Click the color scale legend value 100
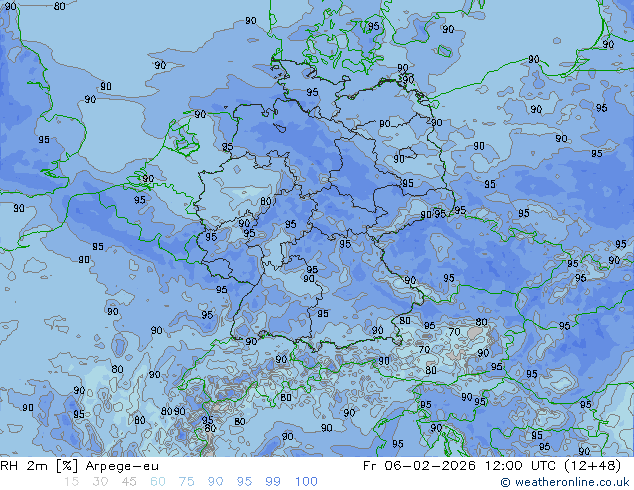634x490 pixels. click(x=306, y=482)
